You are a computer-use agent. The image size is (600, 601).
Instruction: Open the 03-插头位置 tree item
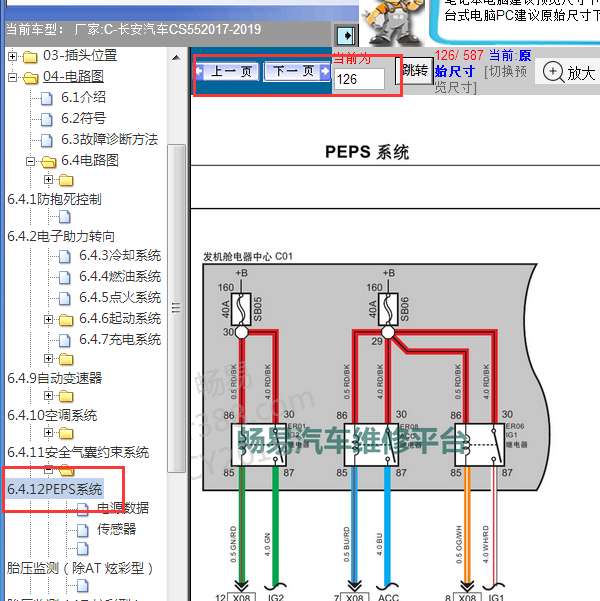click(x=80, y=56)
